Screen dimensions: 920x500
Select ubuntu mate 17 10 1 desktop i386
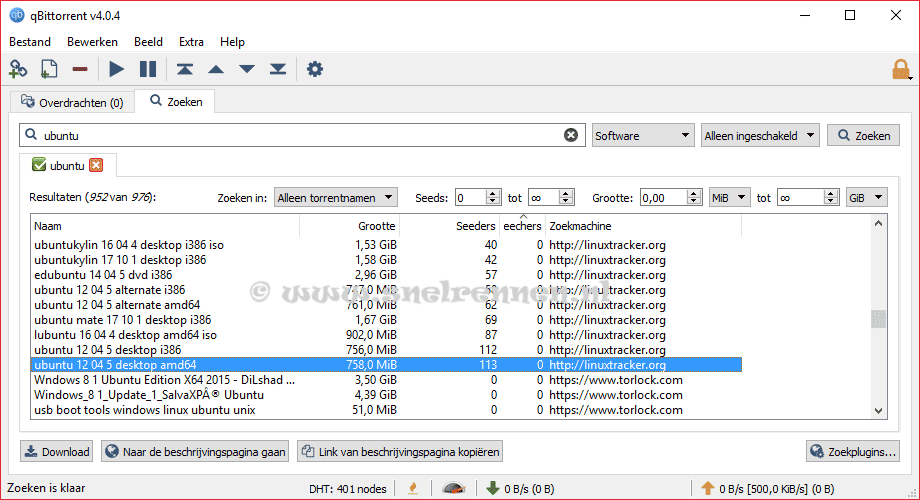[x=386, y=320]
